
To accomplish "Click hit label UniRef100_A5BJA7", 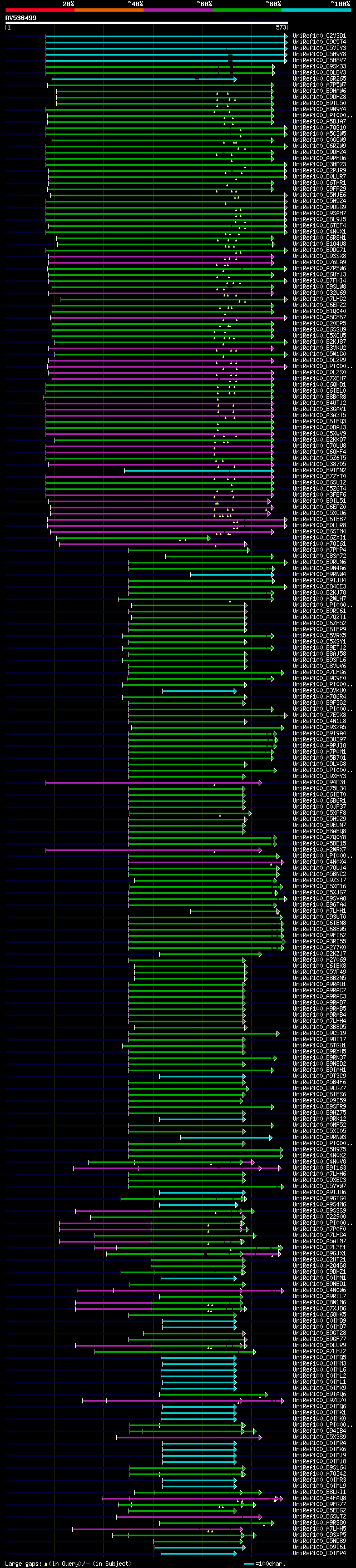I will coord(319,122).
